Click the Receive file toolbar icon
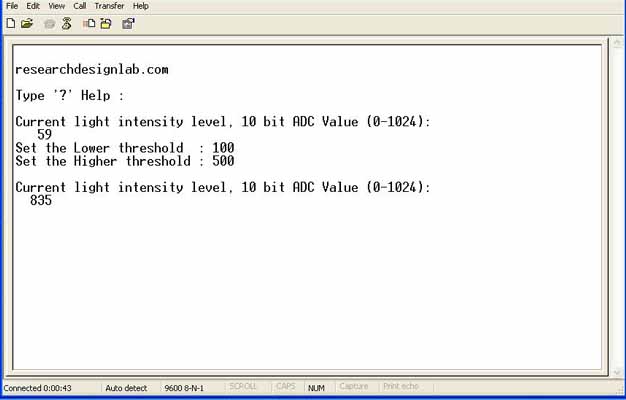This screenshot has height=400, width=626. 105,23
